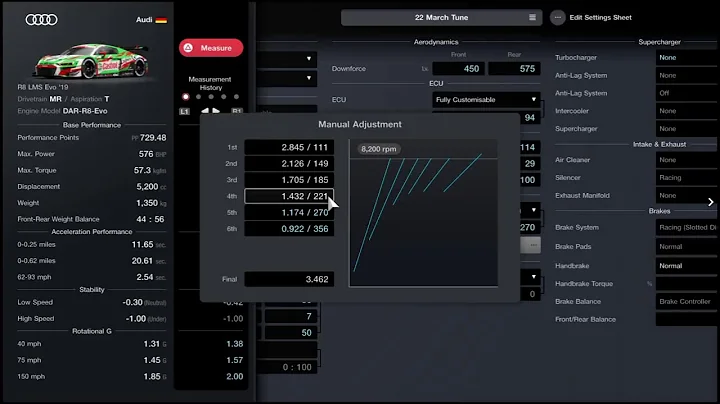Click the 114 value field

point(528,147)
